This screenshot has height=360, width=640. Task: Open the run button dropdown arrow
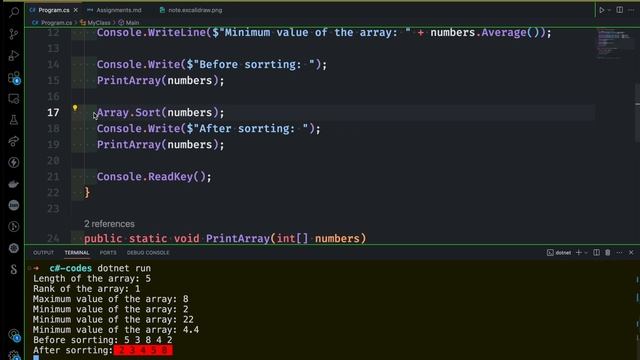click(609, 10)
